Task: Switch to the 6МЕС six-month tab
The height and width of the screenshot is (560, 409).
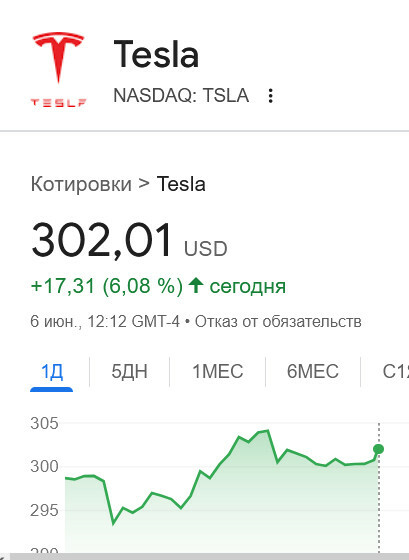Action: tap(313, 371)
